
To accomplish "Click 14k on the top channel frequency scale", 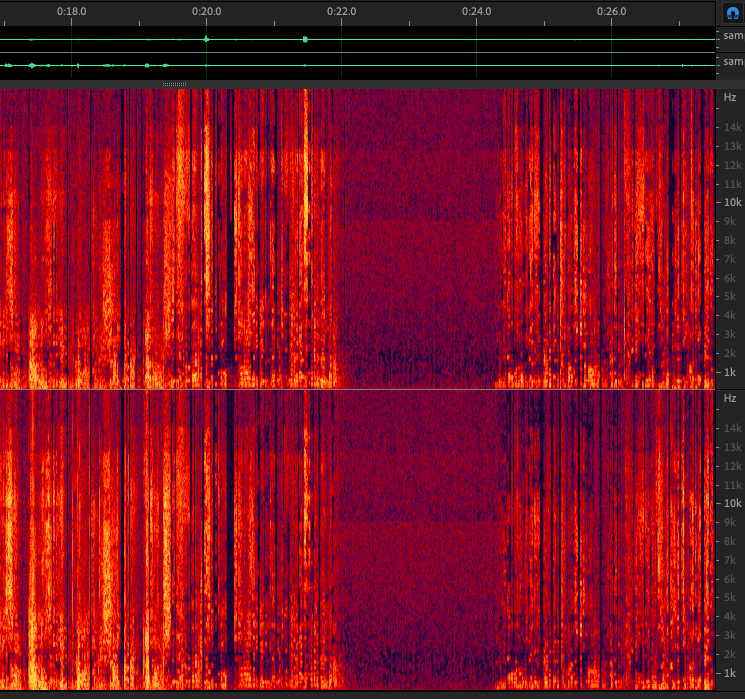I will [x=731, y=127].
